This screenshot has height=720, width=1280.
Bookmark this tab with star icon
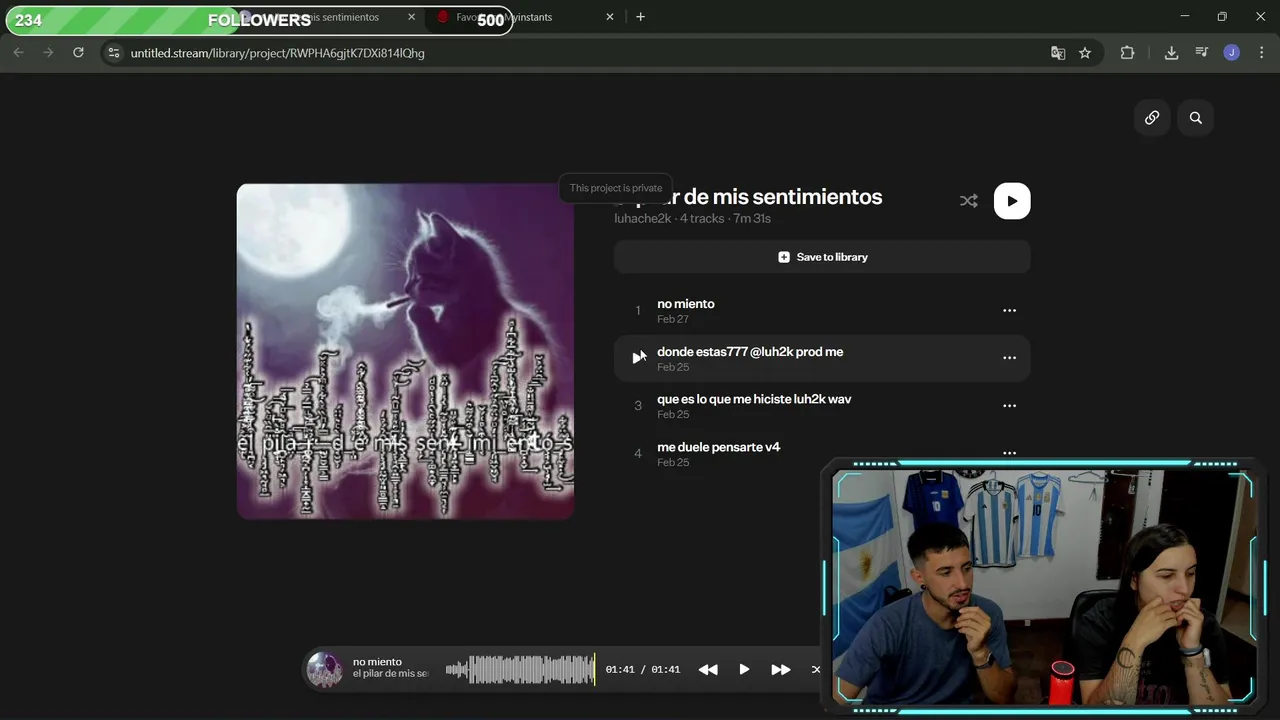[x=1085, y=53]
